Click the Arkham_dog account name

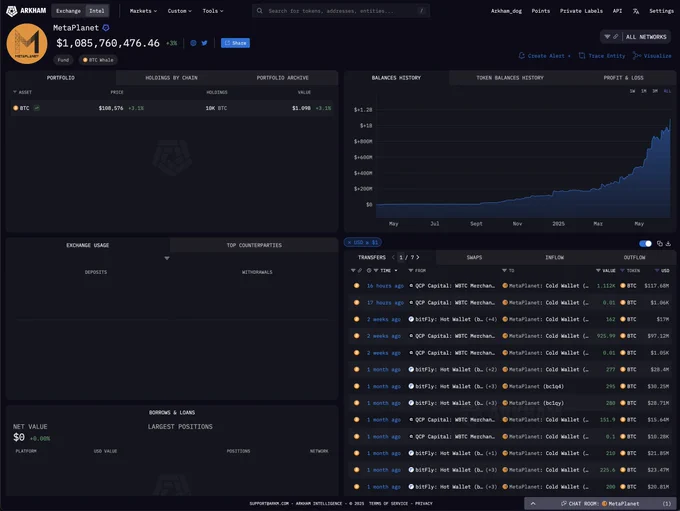tap(506, 11)
